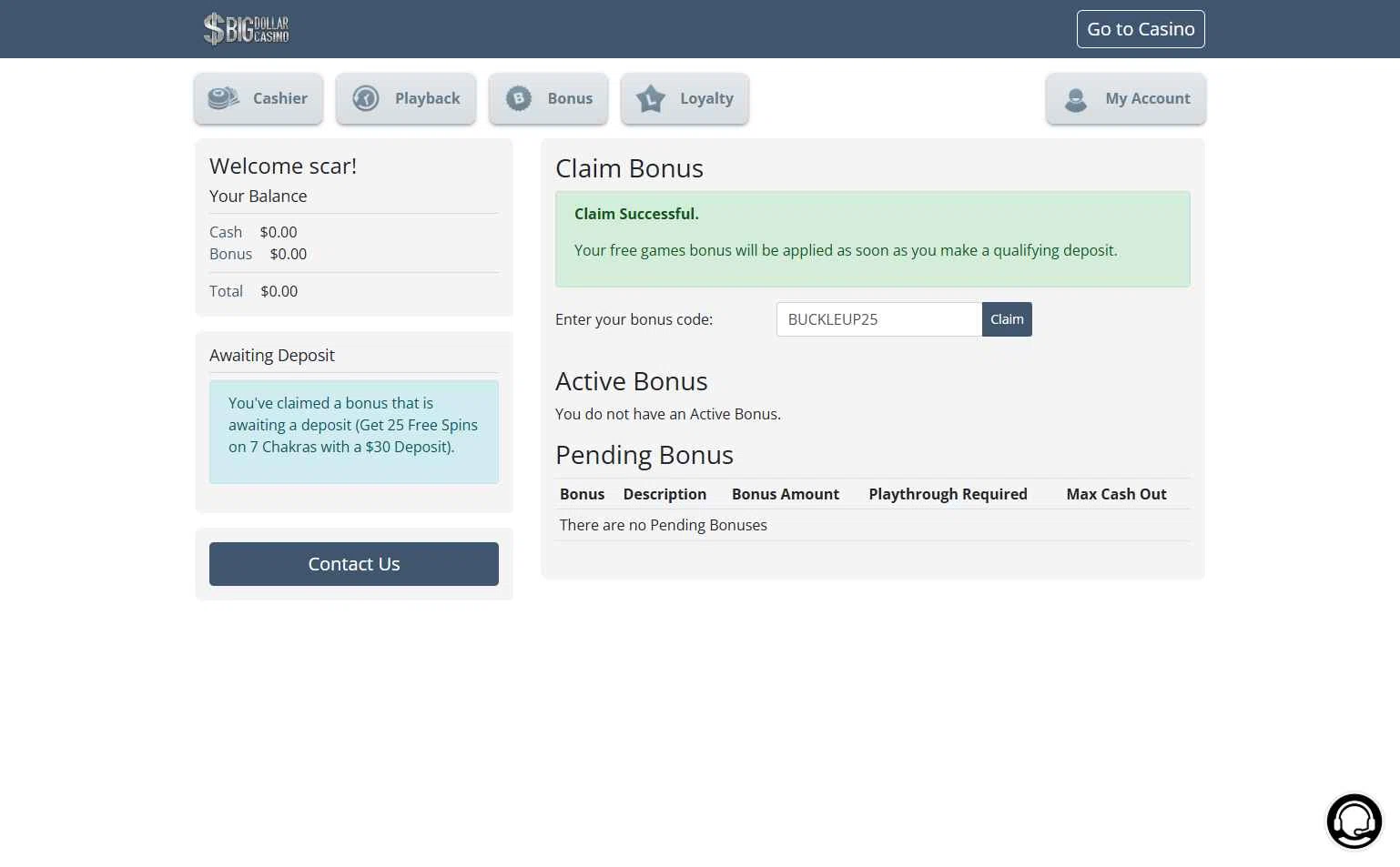The height and width of the screenshot is (867, 1400).
Task: Focus the bonus code input field
Action: (x=879, y=319)
